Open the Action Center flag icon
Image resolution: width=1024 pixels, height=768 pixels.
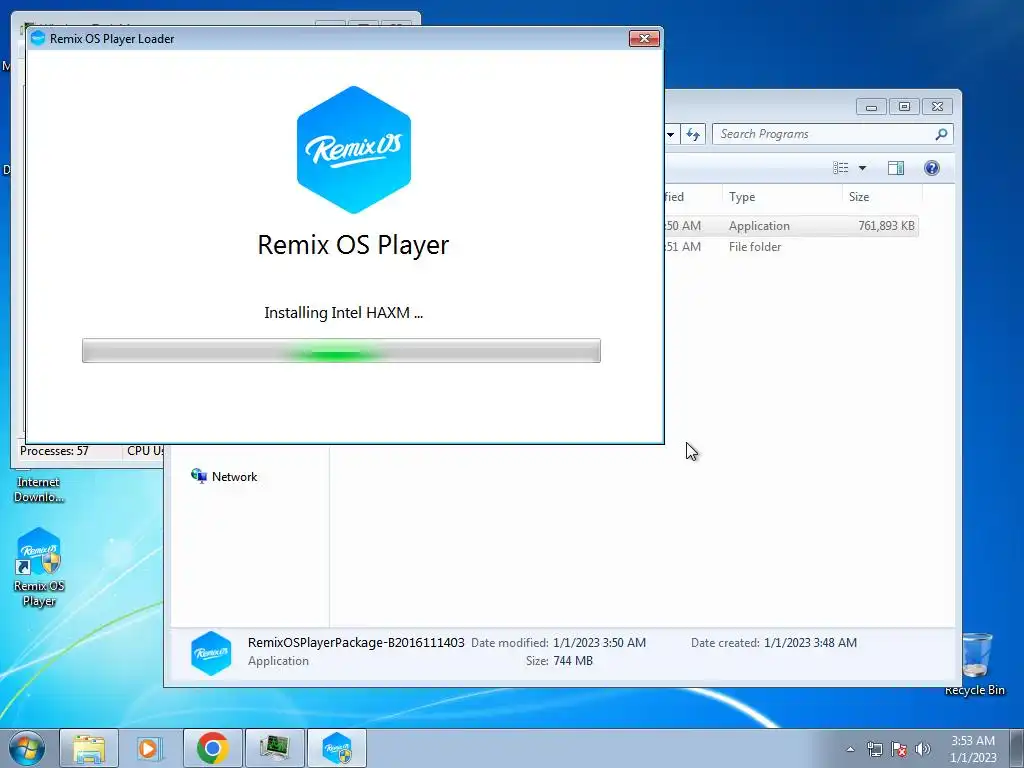pyautogui.click(x=899, y=749)
